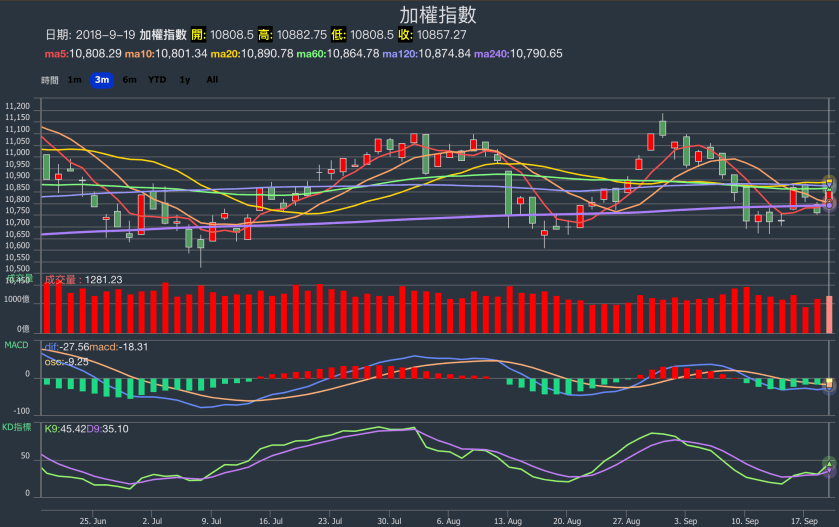The height and width of the screenshot is (527, 839).
Task: Click the yellow 開 price tag
Action: tap(197, 34)
